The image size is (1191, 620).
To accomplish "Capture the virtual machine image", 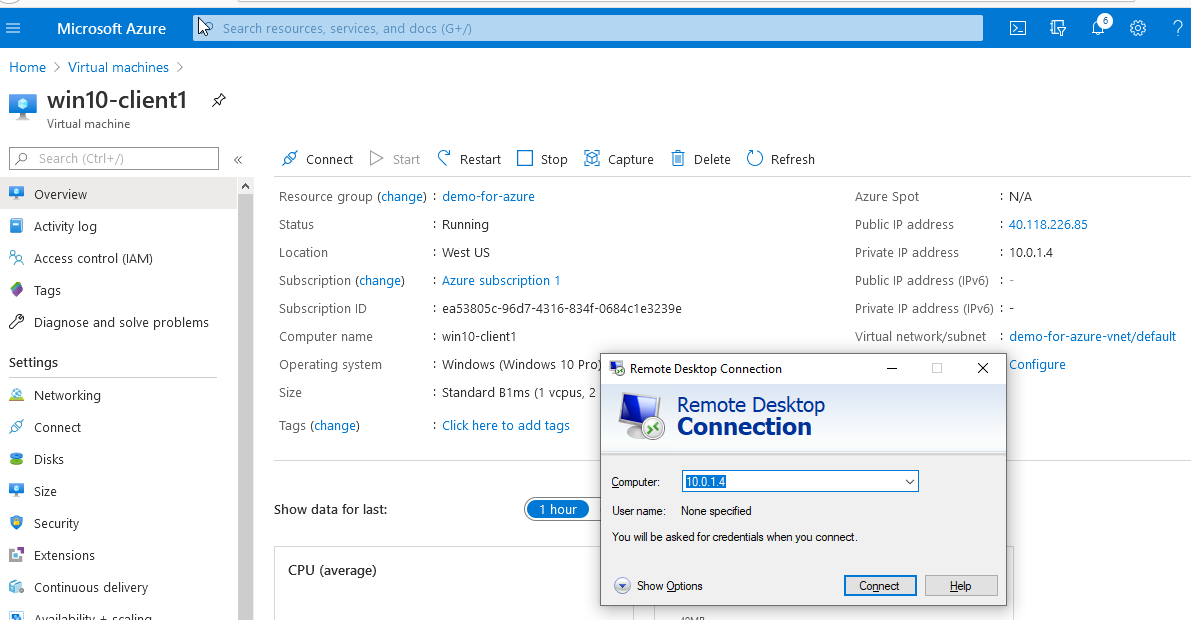I will (618, 159).
